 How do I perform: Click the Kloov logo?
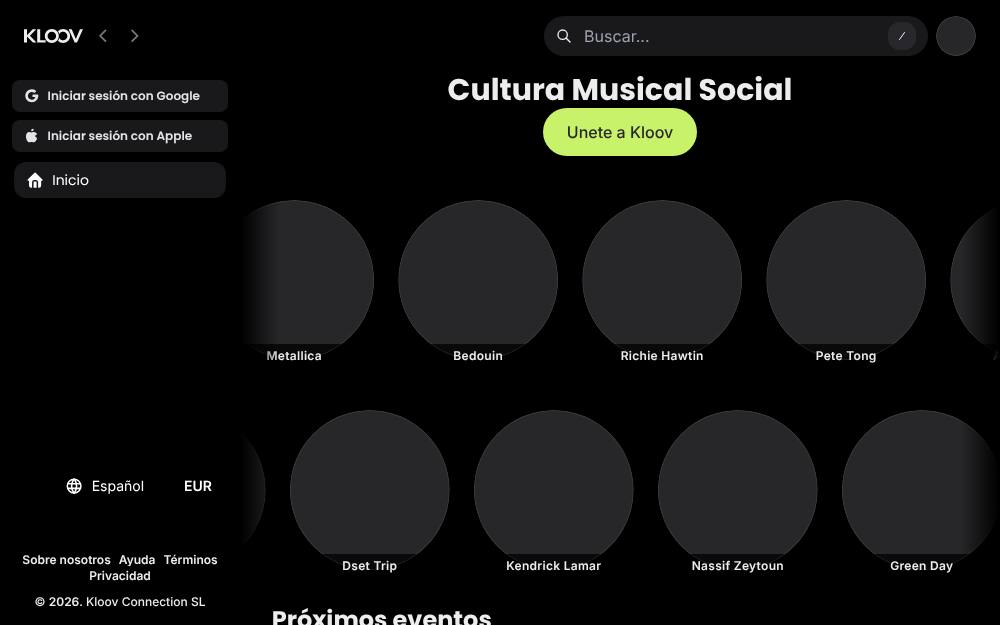[x=53, y=36]
